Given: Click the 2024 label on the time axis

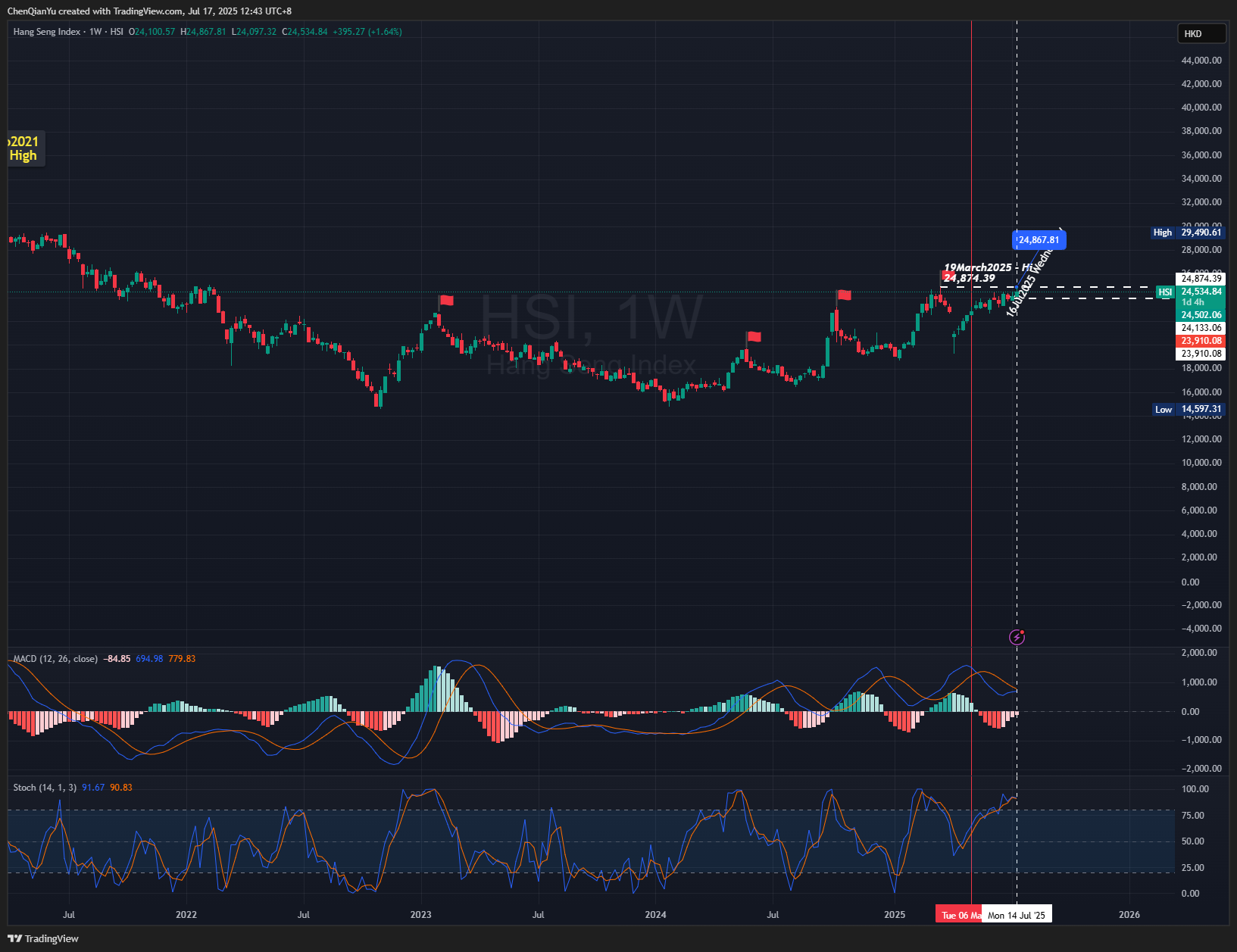Looking at the screenshot, I should point(656,915).
